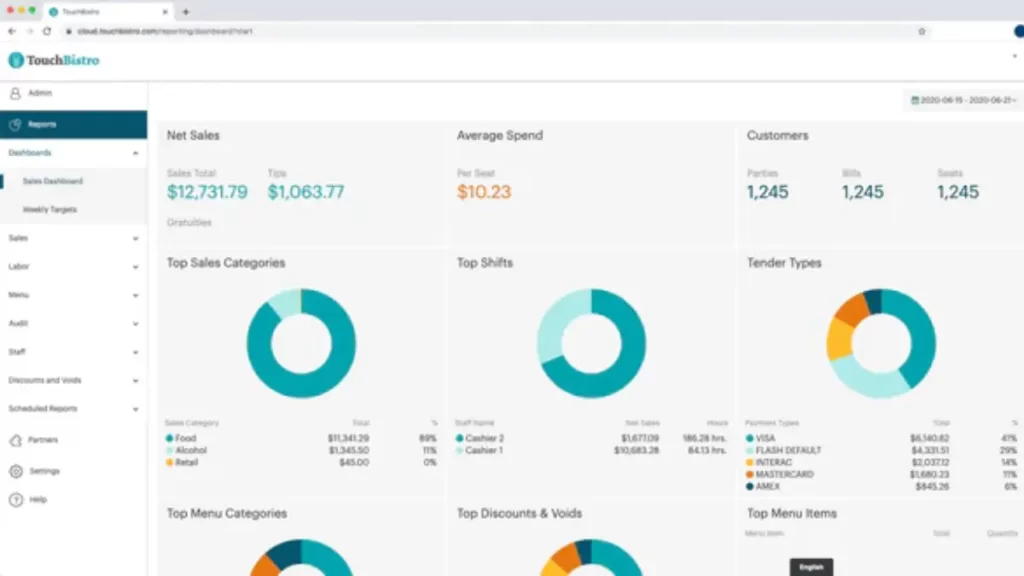1024x576 pixels.
Task: Click the Top Shifts donut chart
Action: tap(592, 344)
